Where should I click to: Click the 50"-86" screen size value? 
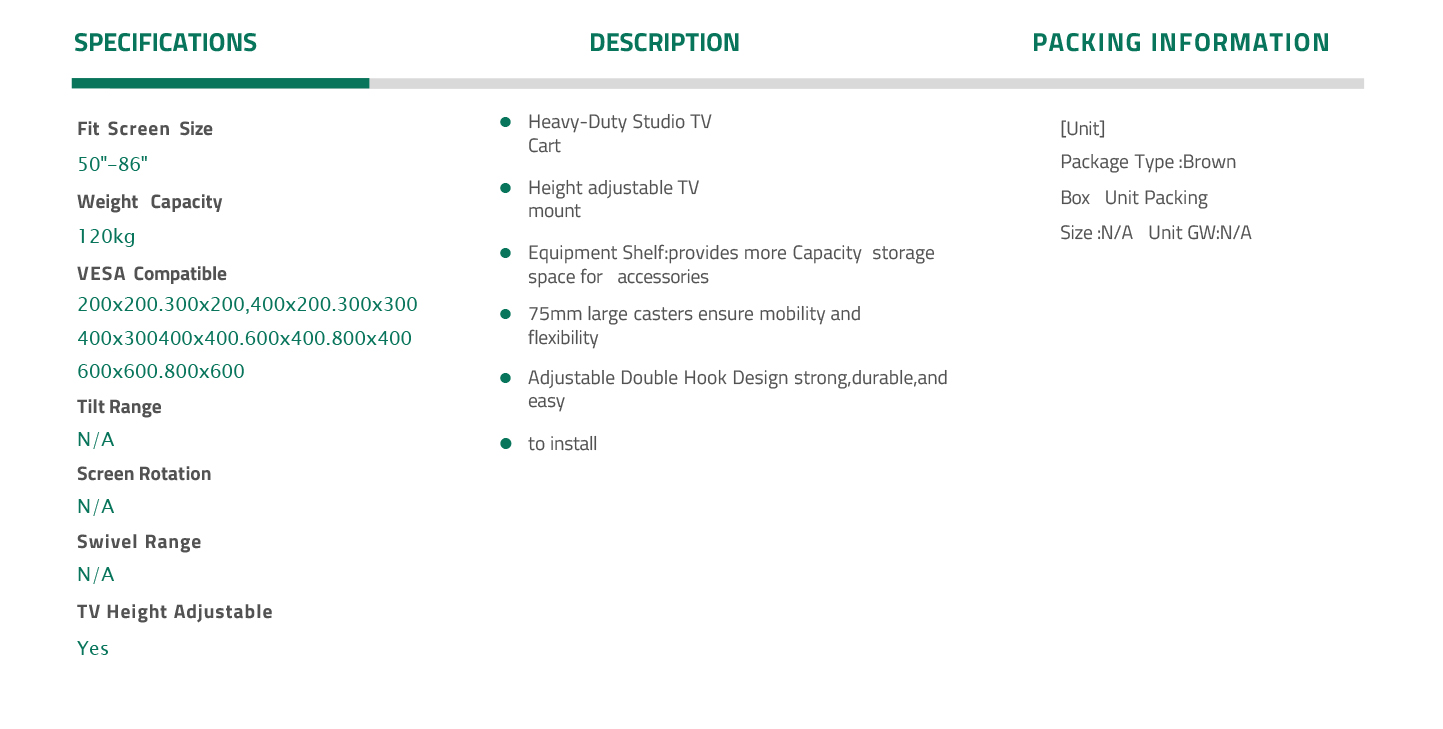[x=112, y=164]
